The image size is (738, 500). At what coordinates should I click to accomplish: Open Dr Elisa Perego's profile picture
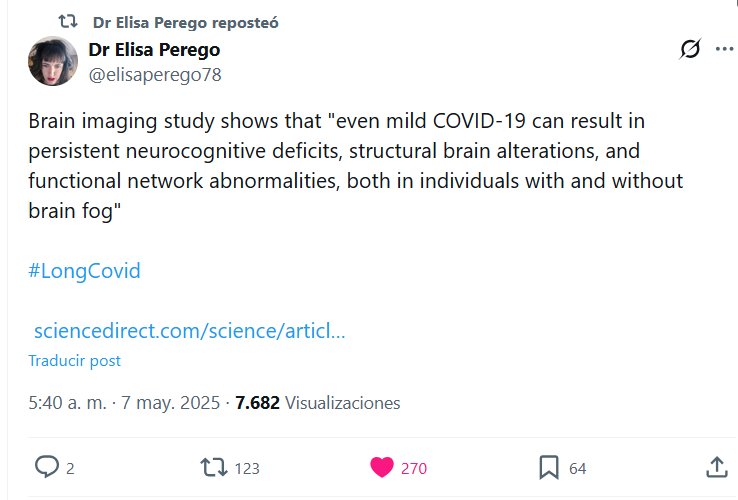tap(53, 61)
